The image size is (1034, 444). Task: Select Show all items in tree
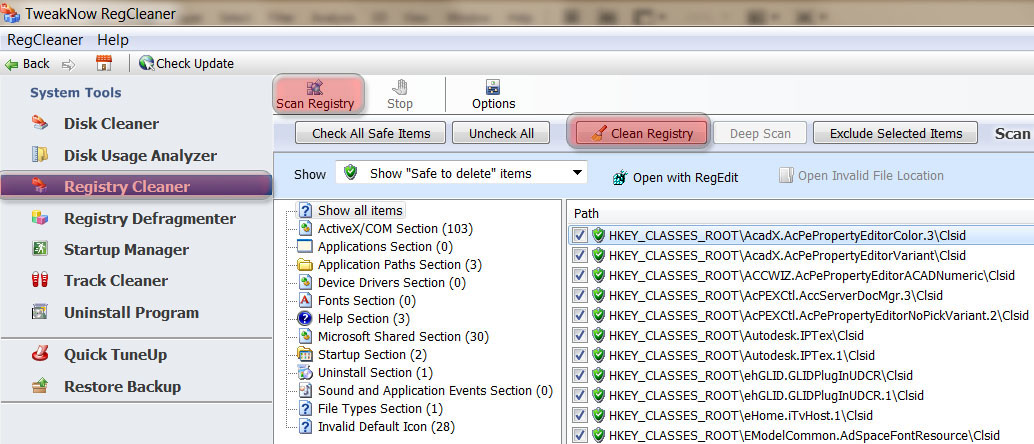click(x=359, y=210)
